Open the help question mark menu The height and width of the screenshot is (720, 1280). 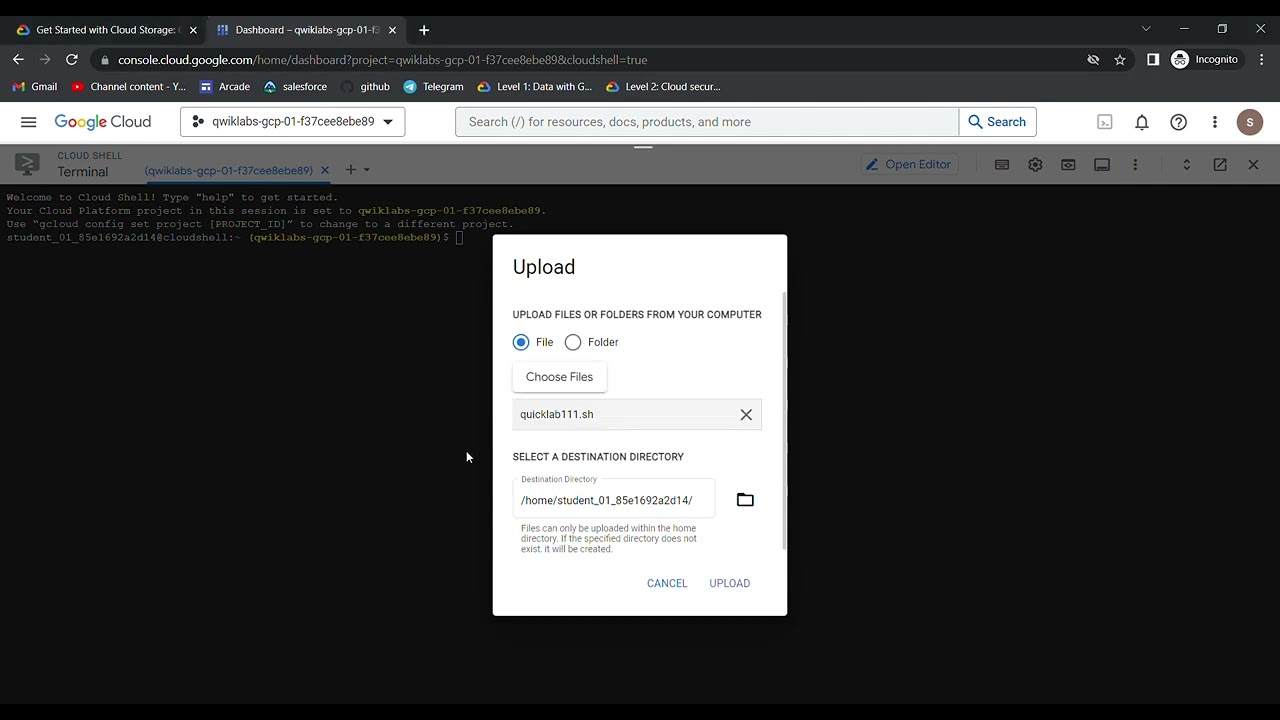pyautogui.click(x=1179, y=122)
